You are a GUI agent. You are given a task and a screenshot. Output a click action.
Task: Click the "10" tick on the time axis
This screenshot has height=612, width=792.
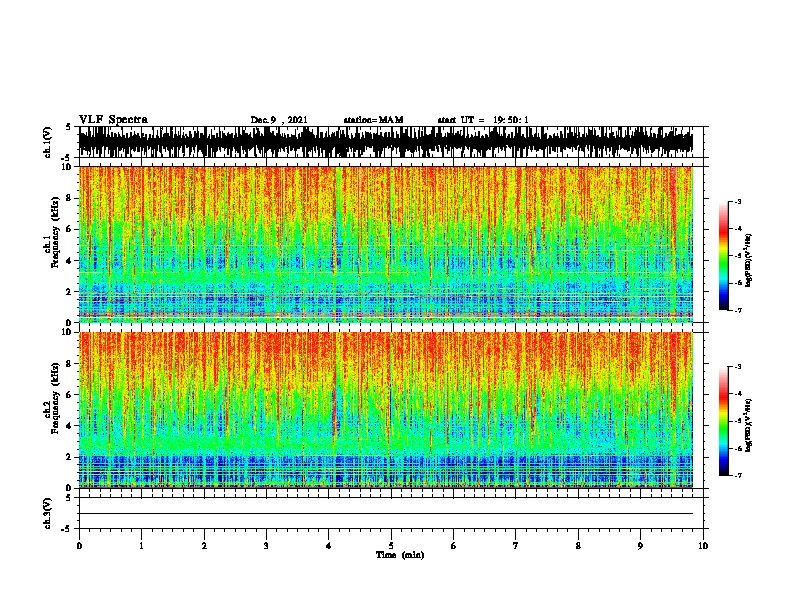click(x=703, y=545)
